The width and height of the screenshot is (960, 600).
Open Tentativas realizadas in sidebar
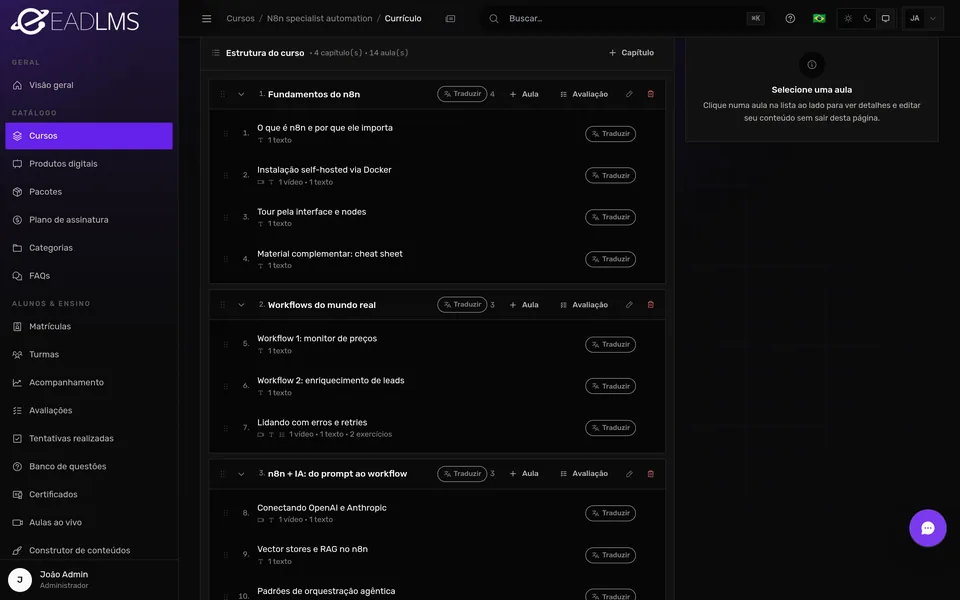89,438
